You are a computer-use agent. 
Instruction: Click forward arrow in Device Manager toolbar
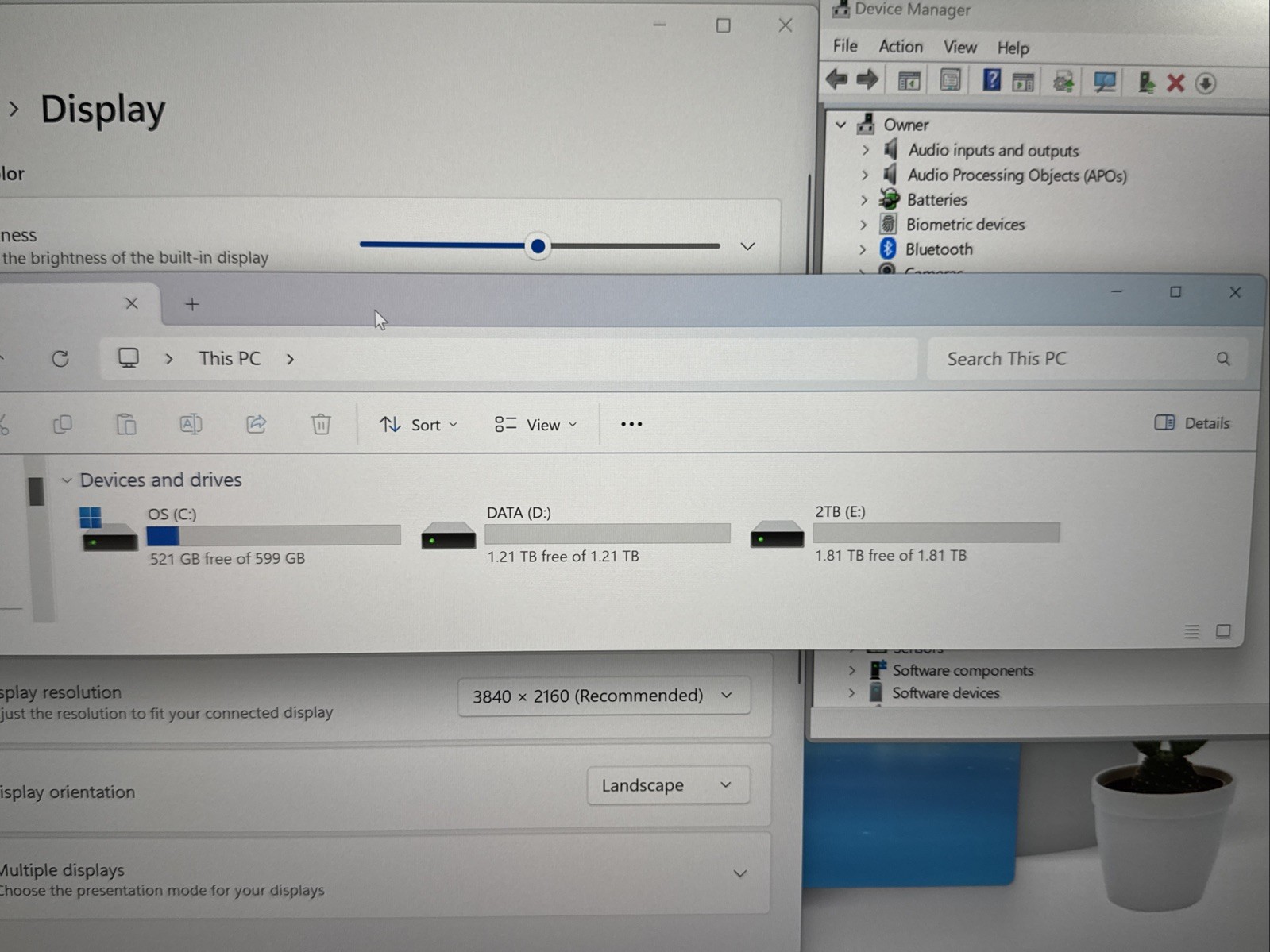point(867,79)
